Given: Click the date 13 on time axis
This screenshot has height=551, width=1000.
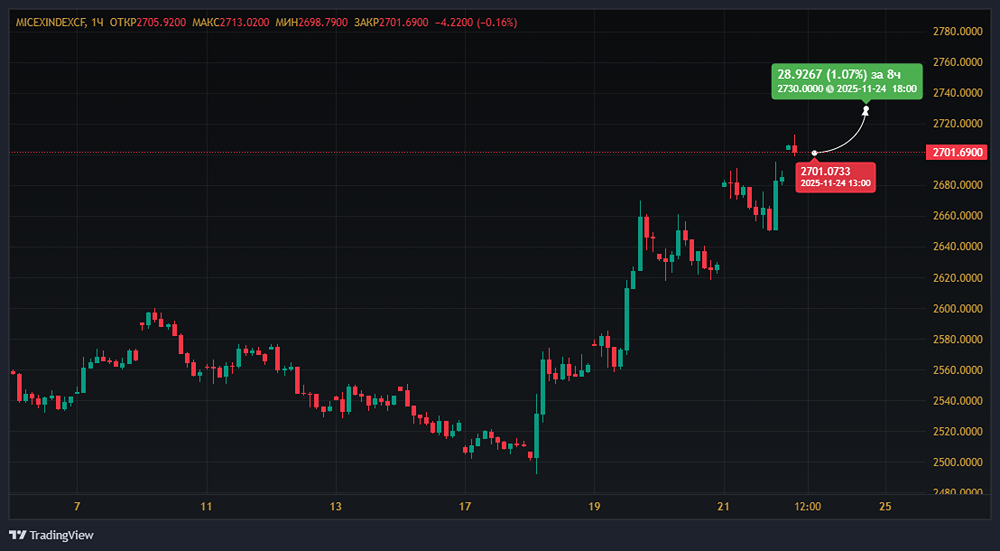Looking at the screenshot, I should click(x=336, y=507).
